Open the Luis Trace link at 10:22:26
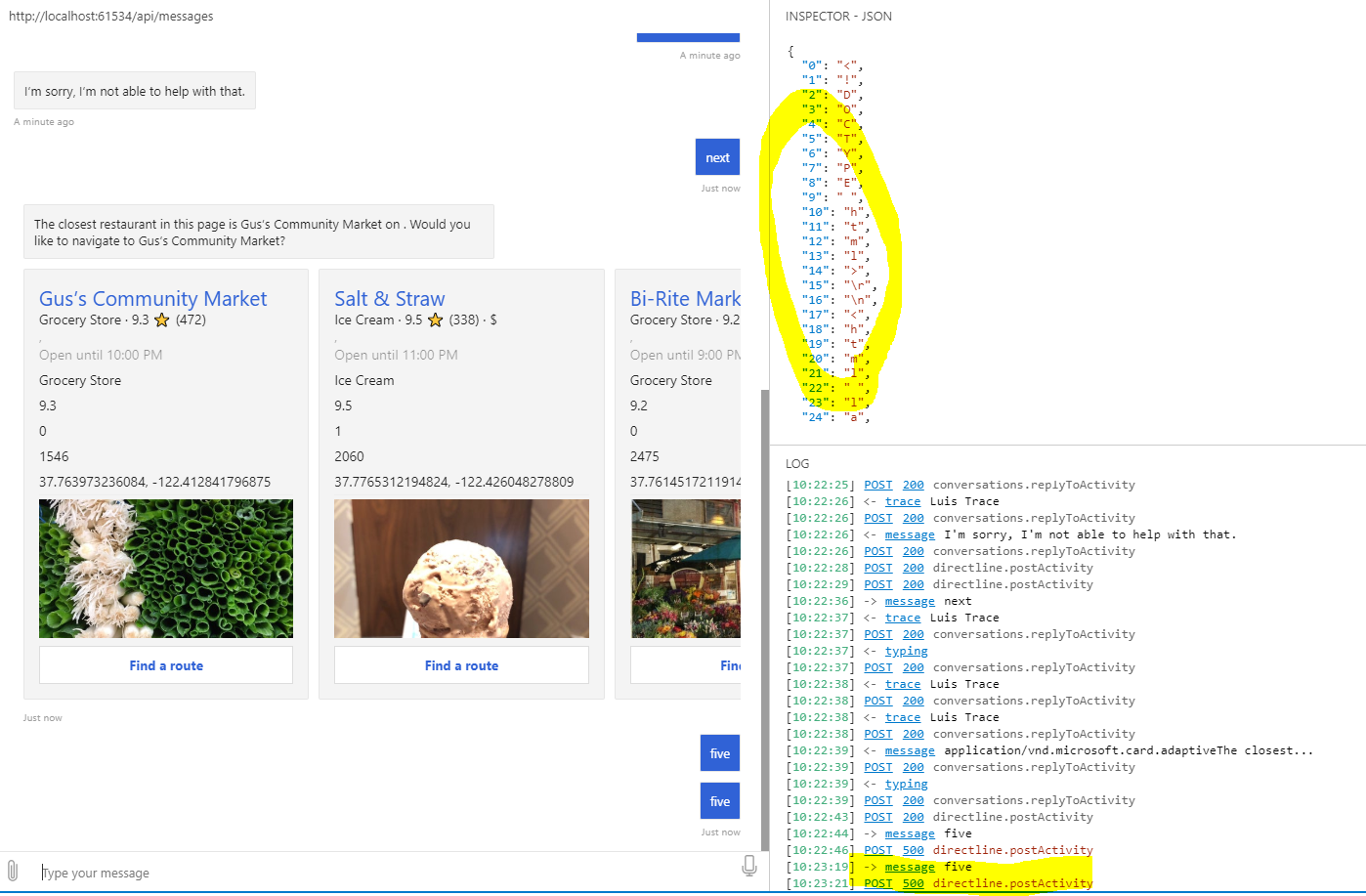Viewport: 1366px width, 896px height. [903, 501]
